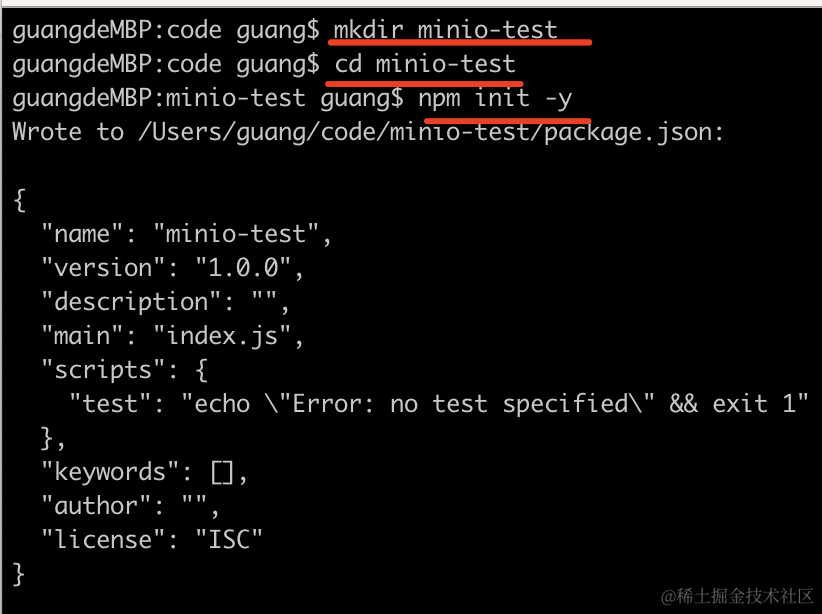The image size is (822, 614).
Task: Click the "test" echo script line
Action: pyautogui.click(x=438, y=404)
